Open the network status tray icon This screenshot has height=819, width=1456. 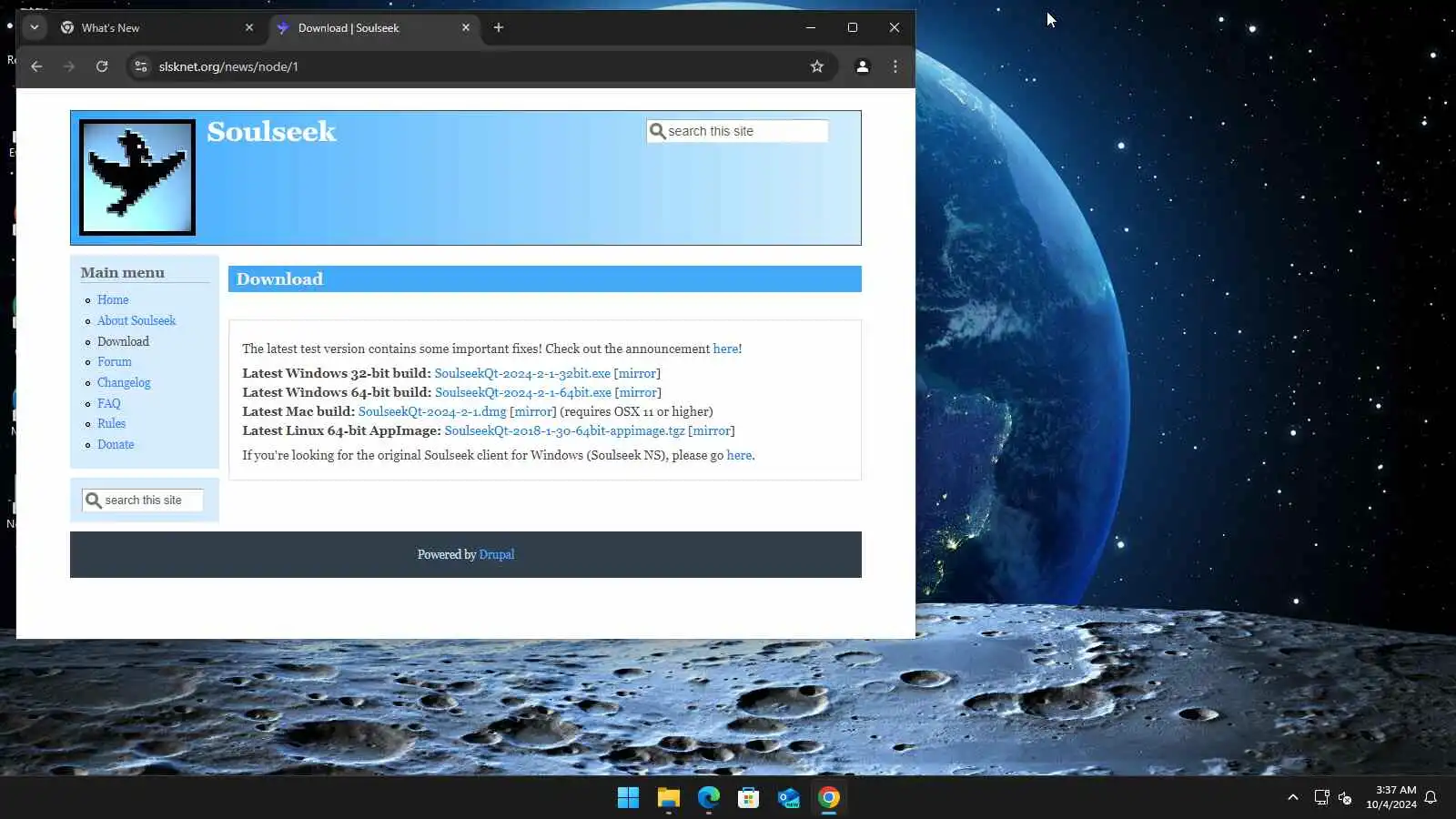1321,797
